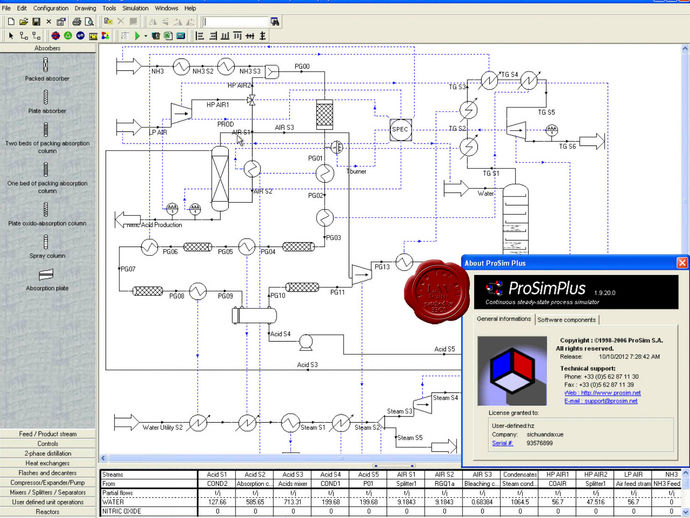Click the Serial # link
This screenshot has height=518, width=690.
[502, 443]
